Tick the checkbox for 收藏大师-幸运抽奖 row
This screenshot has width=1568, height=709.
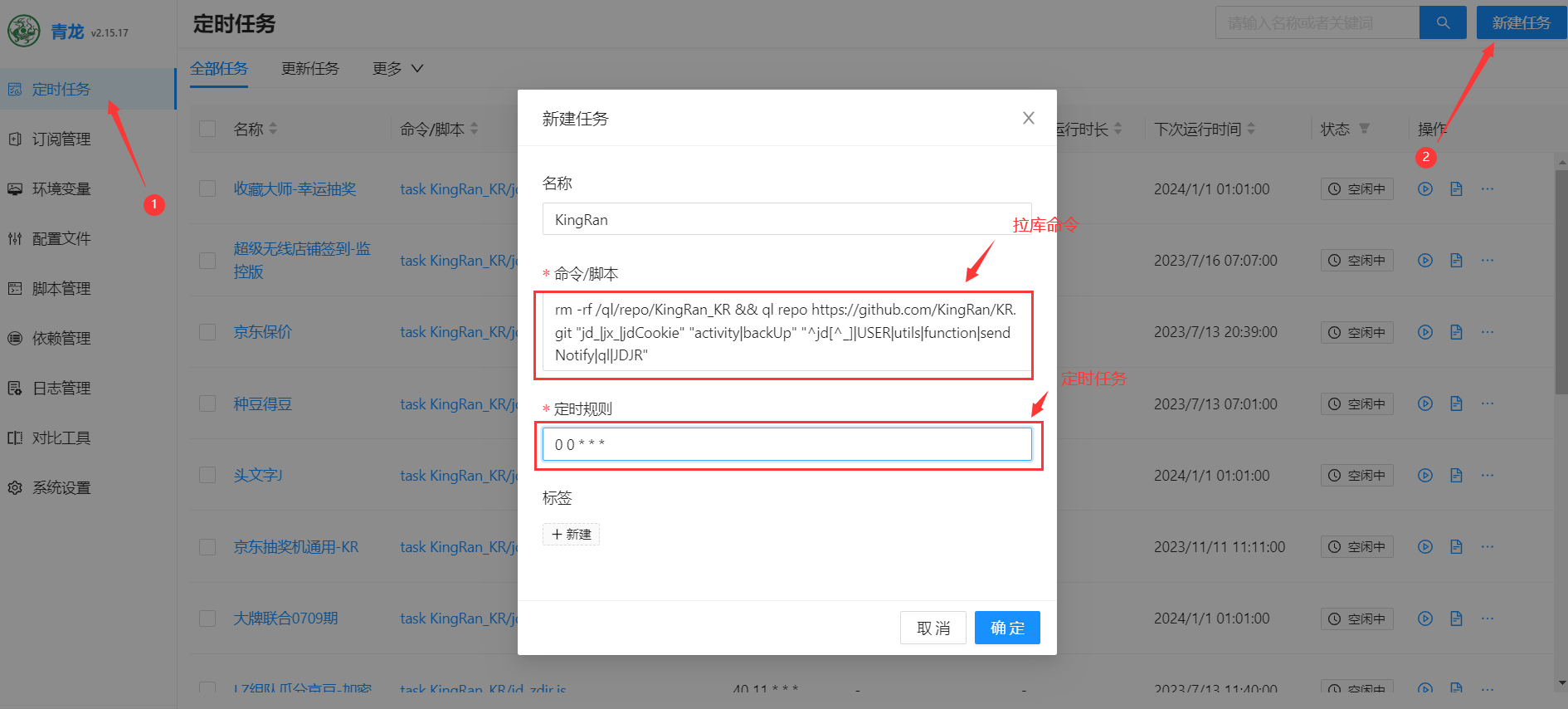pyautogui.click(x=207, y=189)
